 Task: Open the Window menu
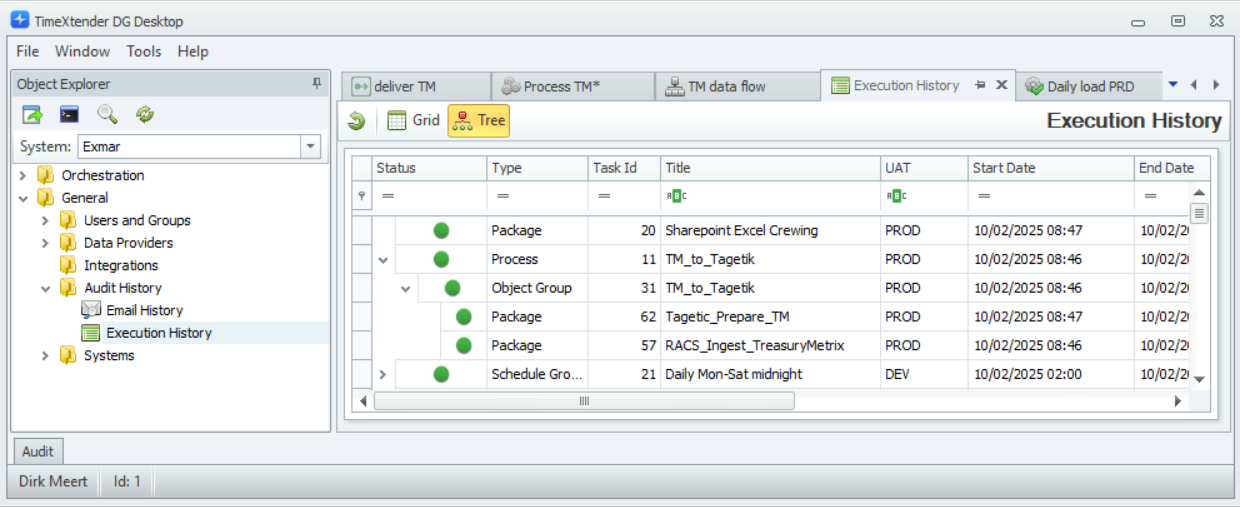(82, 51)
